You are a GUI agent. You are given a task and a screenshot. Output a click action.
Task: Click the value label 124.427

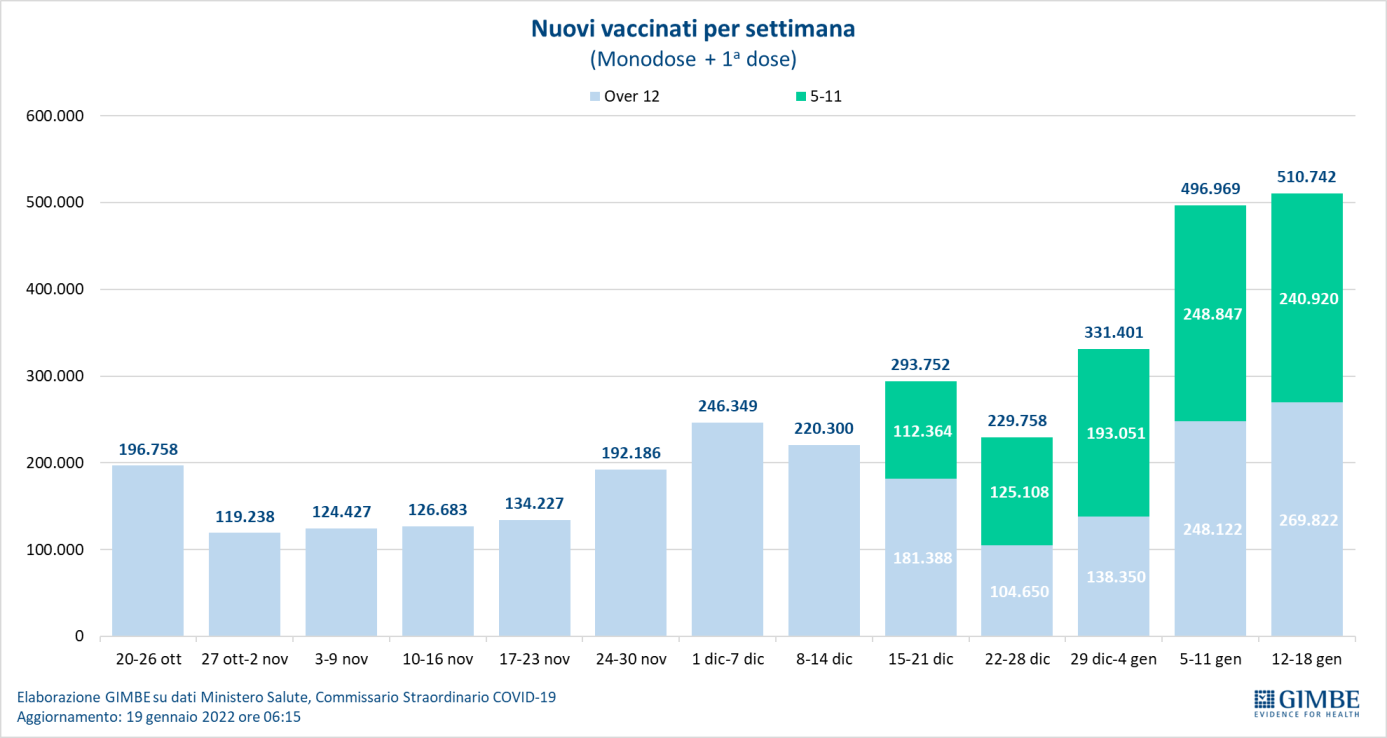341,512
